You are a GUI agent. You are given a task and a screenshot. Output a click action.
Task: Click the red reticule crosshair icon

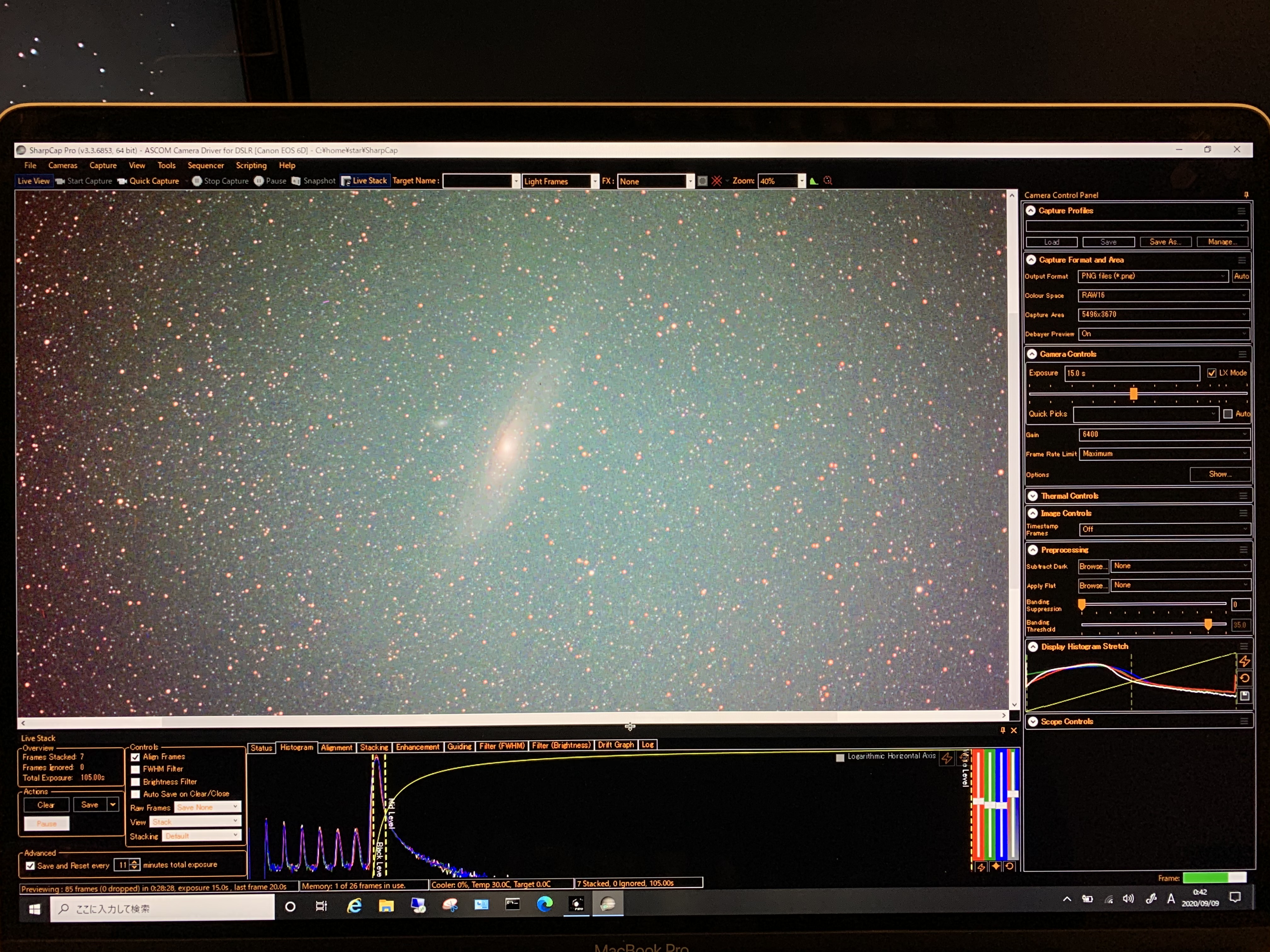click(x=717, y=181)
